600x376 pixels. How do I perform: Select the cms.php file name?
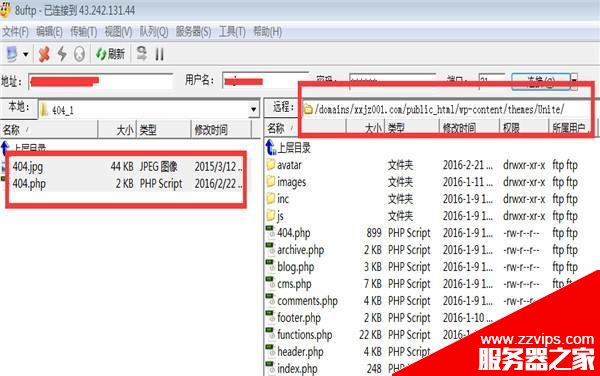pos(294,284)
